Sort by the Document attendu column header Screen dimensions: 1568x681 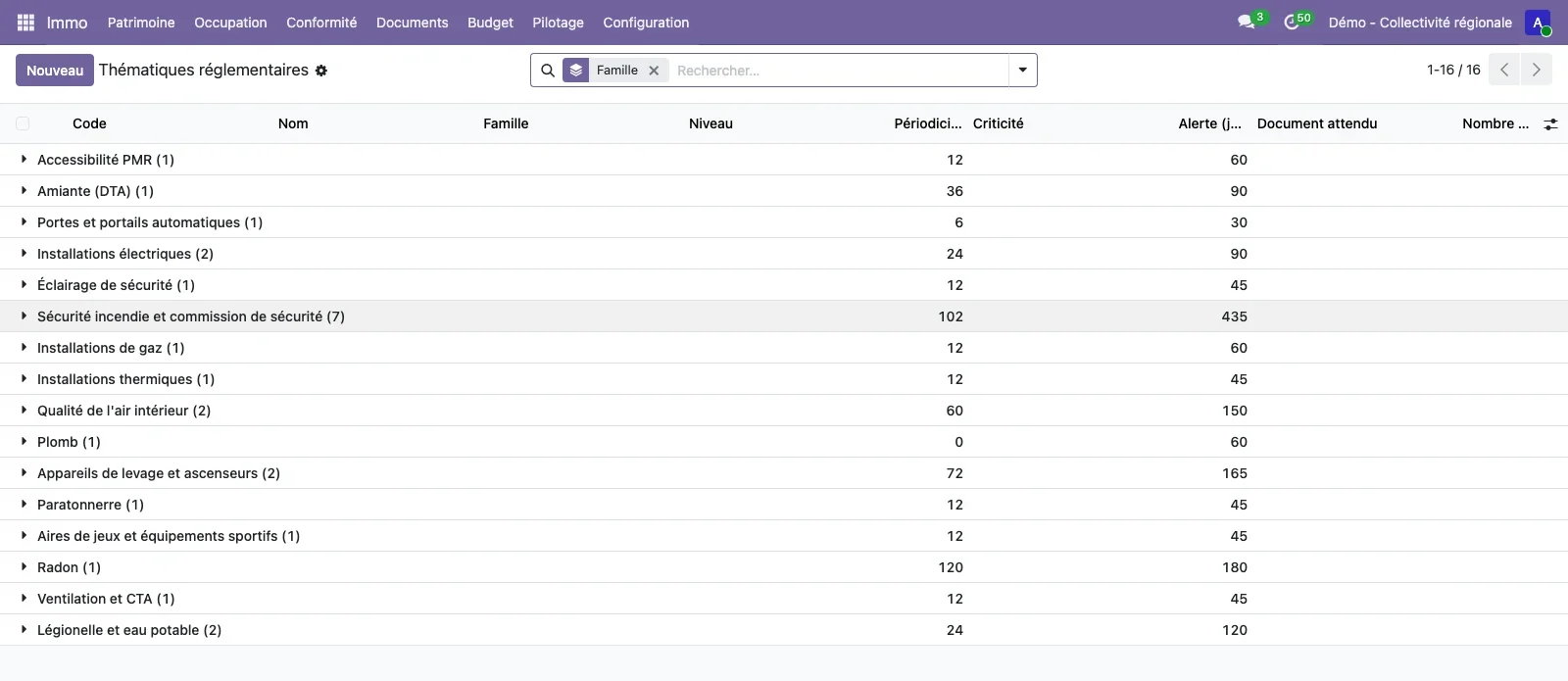[x=1317, y=123]
